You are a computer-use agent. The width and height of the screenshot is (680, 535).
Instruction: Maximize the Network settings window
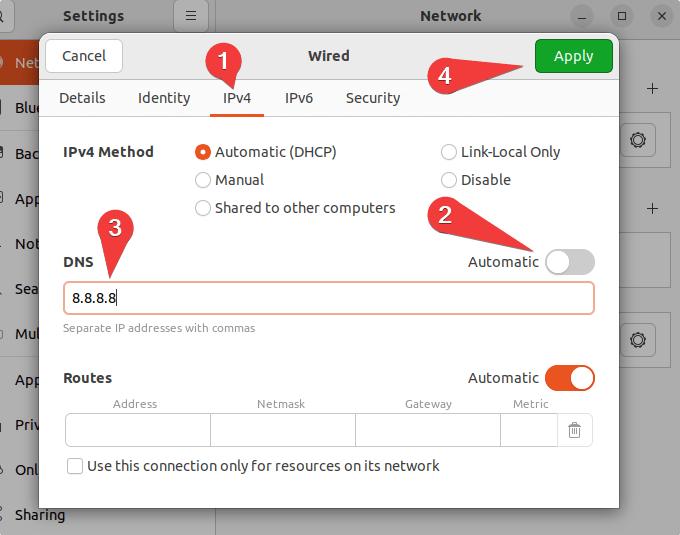pos(622,16)
